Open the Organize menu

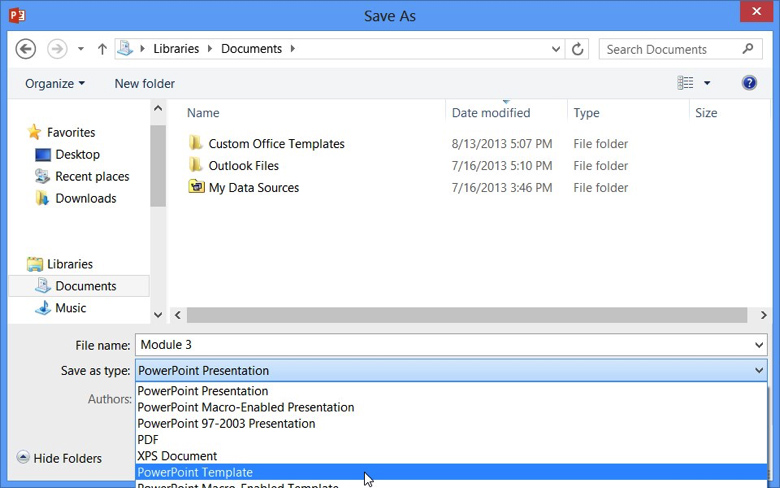tap(55, 84)
